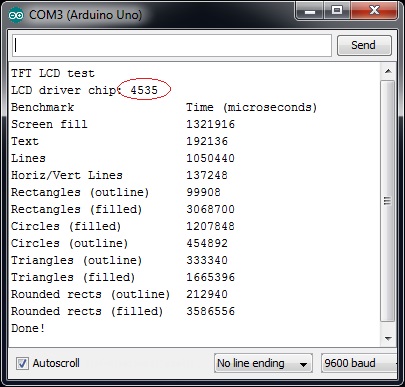Click the Arduino logo in title bar
The height and width of the screenshot is (387, 405).
[16, 15]
